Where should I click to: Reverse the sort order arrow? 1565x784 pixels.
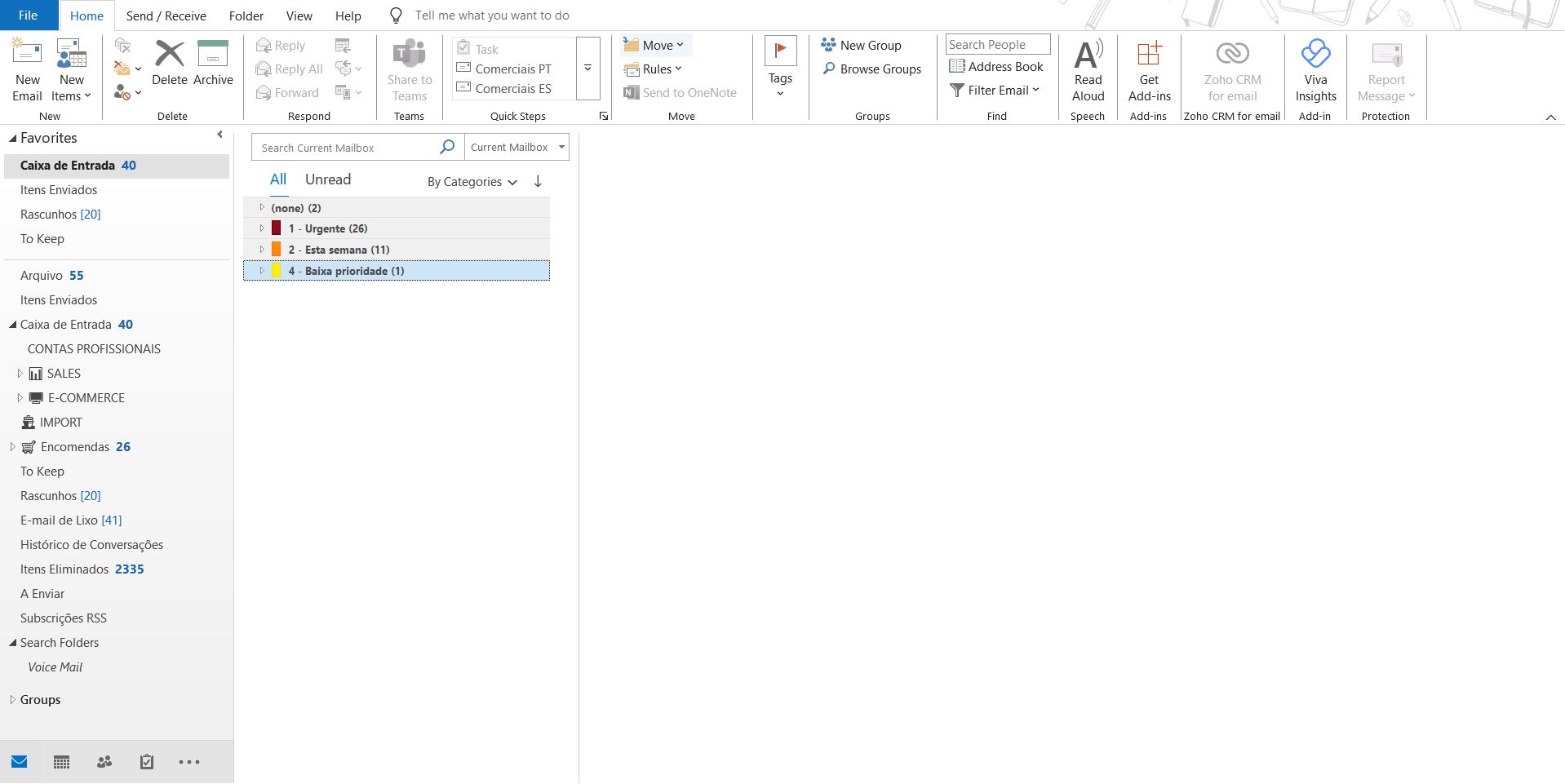[x=538, y=181]
